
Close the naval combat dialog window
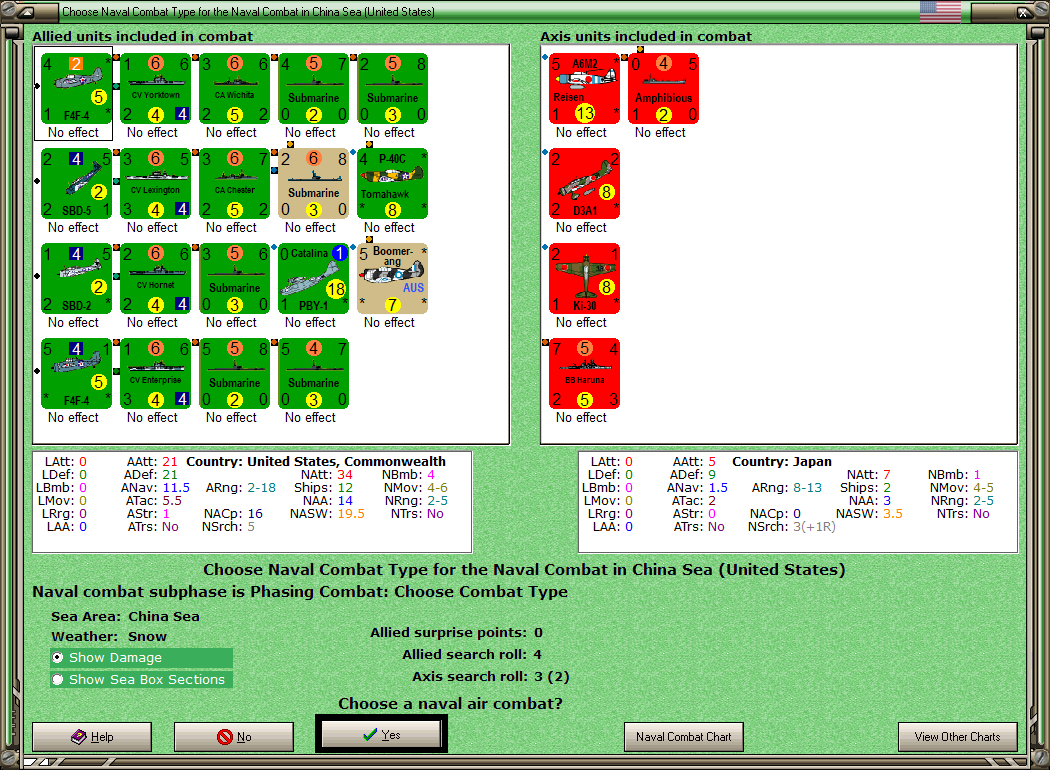coord(1024,11)
